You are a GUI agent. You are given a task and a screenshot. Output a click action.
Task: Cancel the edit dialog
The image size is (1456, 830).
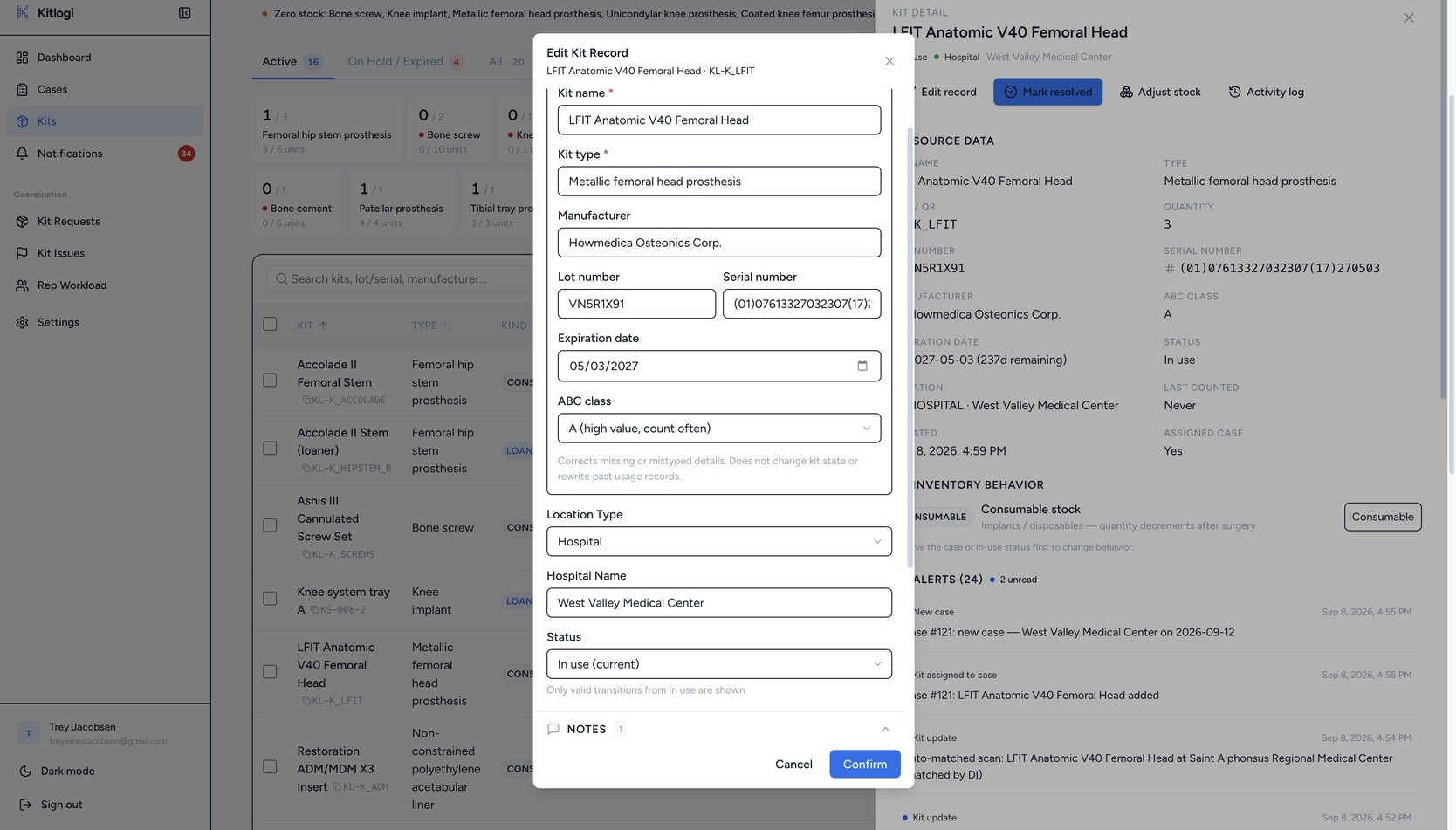coord(793,765)
